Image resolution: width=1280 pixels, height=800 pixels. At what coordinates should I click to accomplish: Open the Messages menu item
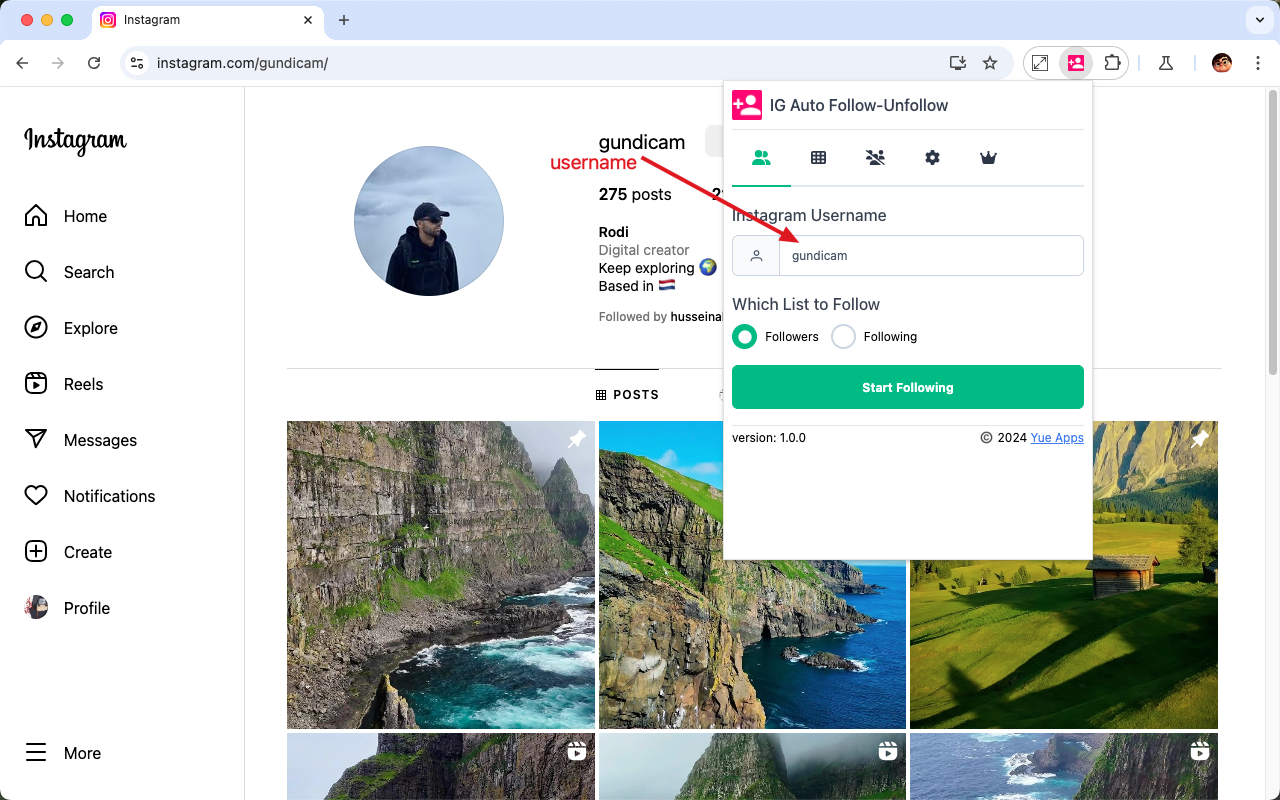[x=100, y=440]
